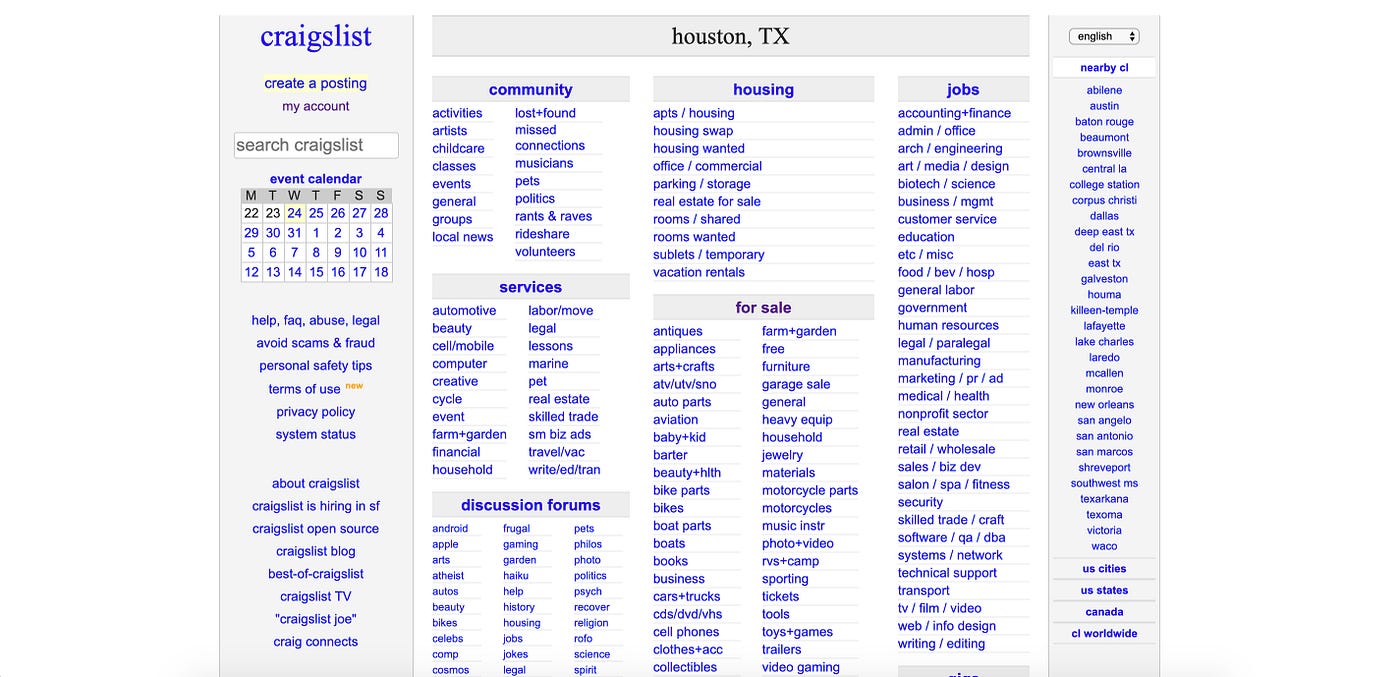Image resolution: width=1400 pixels, height=677 pixels.
Task: Click create a posting
Action: pos(316,83)
